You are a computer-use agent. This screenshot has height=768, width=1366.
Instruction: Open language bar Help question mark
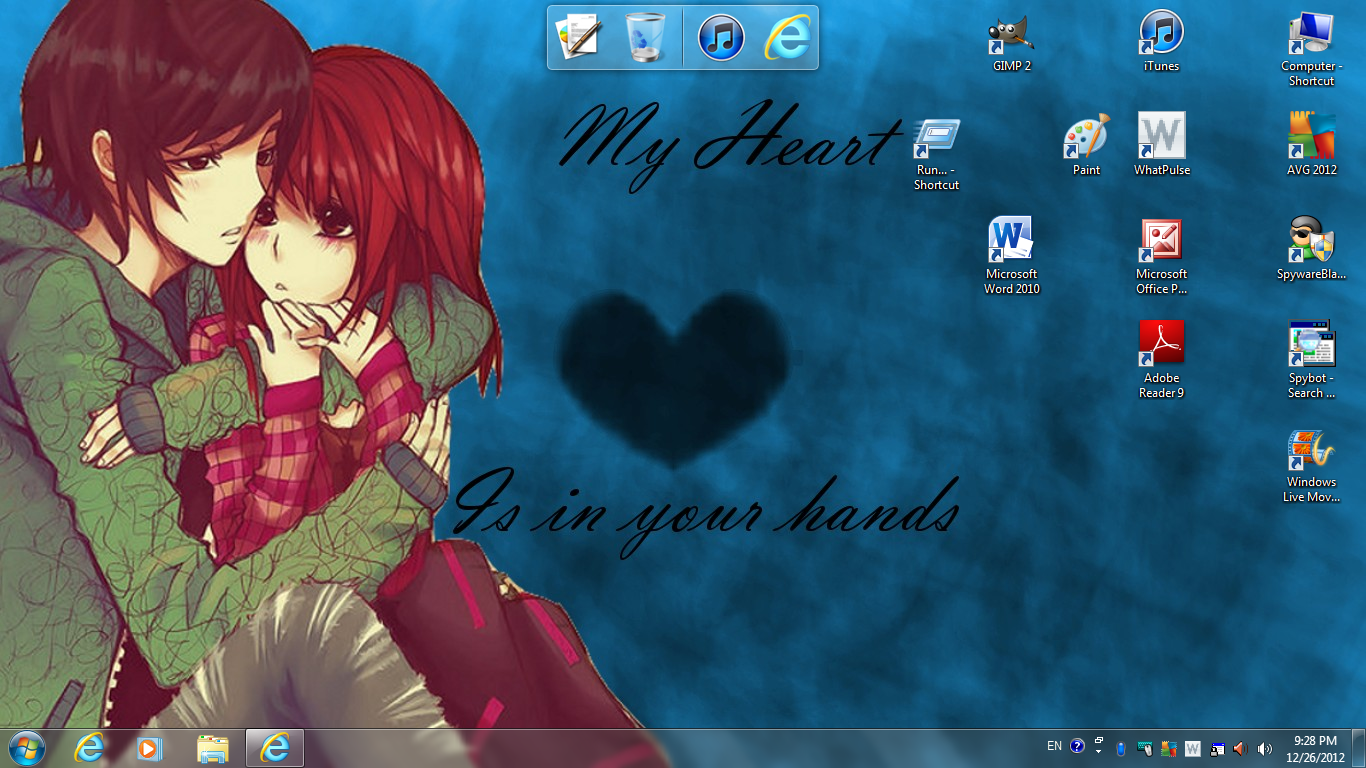point(1077,746)
